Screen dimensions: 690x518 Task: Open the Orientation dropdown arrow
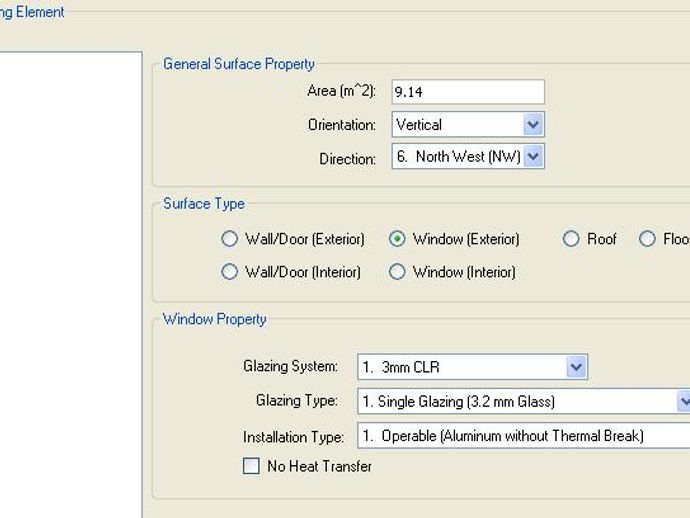pyautogui.click(x=533, y=125)
